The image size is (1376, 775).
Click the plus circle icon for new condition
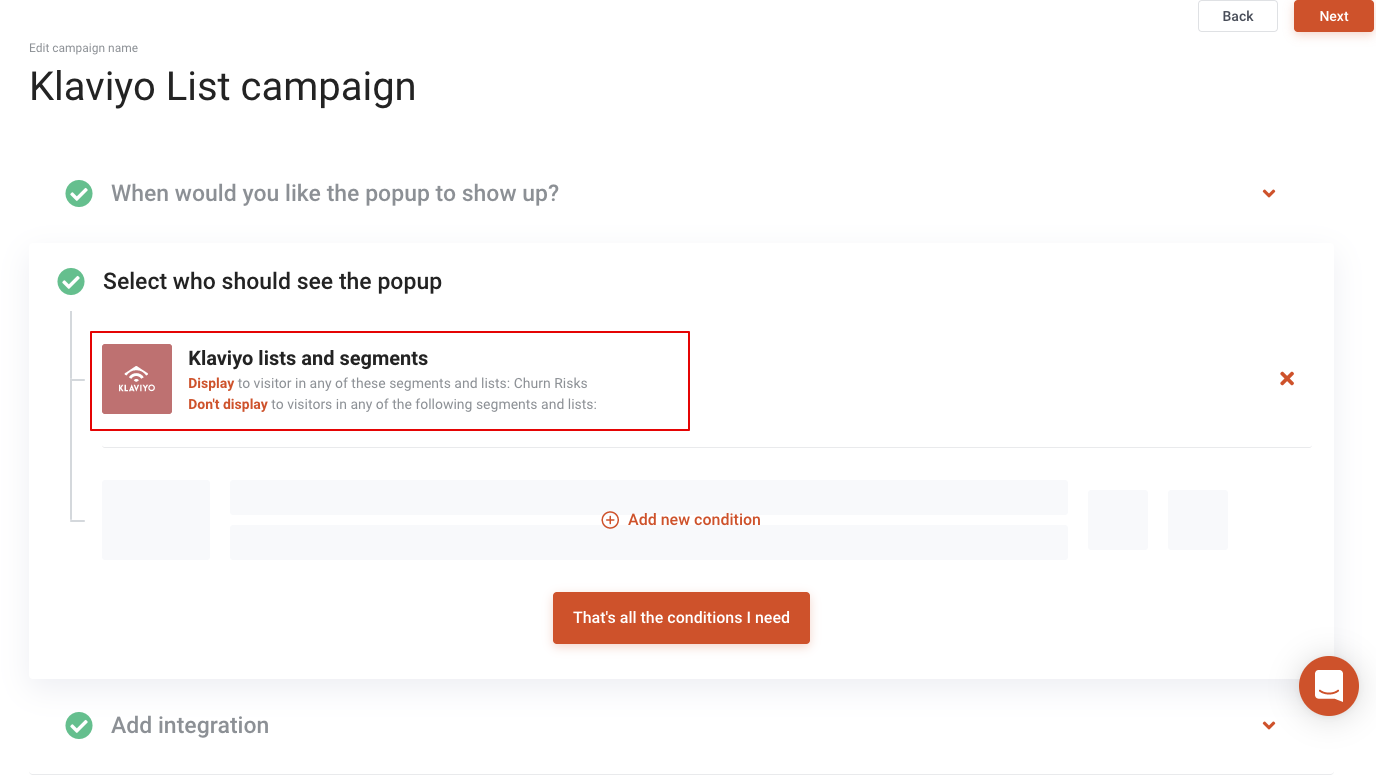coord(610,520)
